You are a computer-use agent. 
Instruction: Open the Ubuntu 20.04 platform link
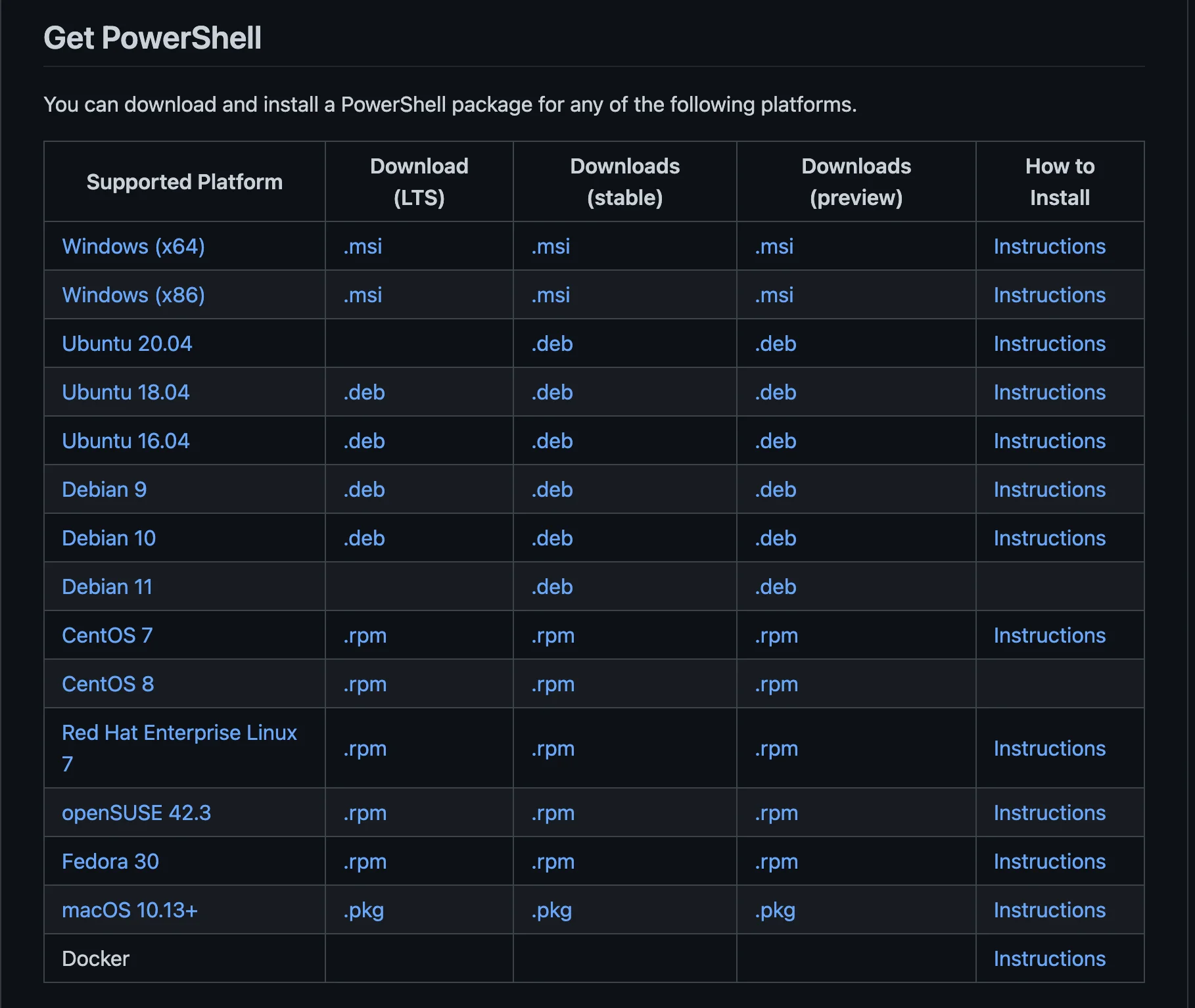pyautogui.click(x=127, y=344)
